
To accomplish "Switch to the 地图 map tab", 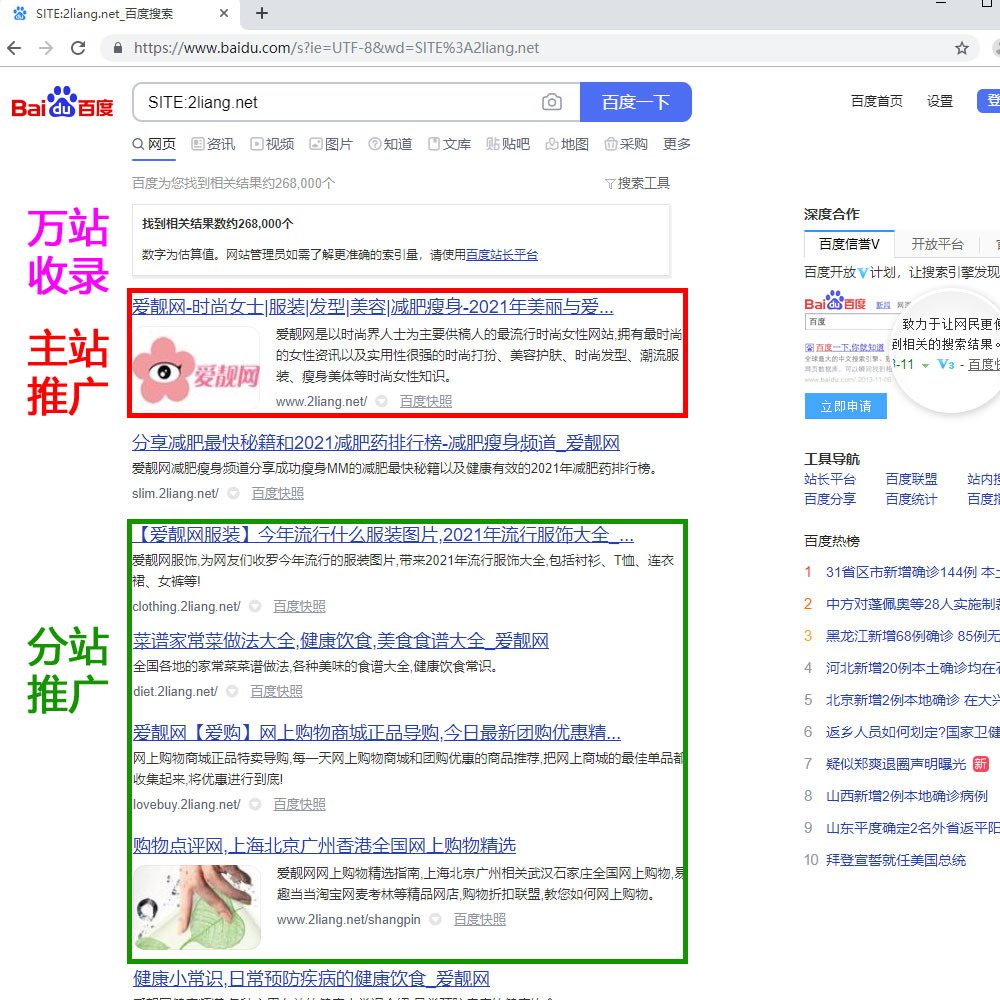I will click(x=567, y=144).
